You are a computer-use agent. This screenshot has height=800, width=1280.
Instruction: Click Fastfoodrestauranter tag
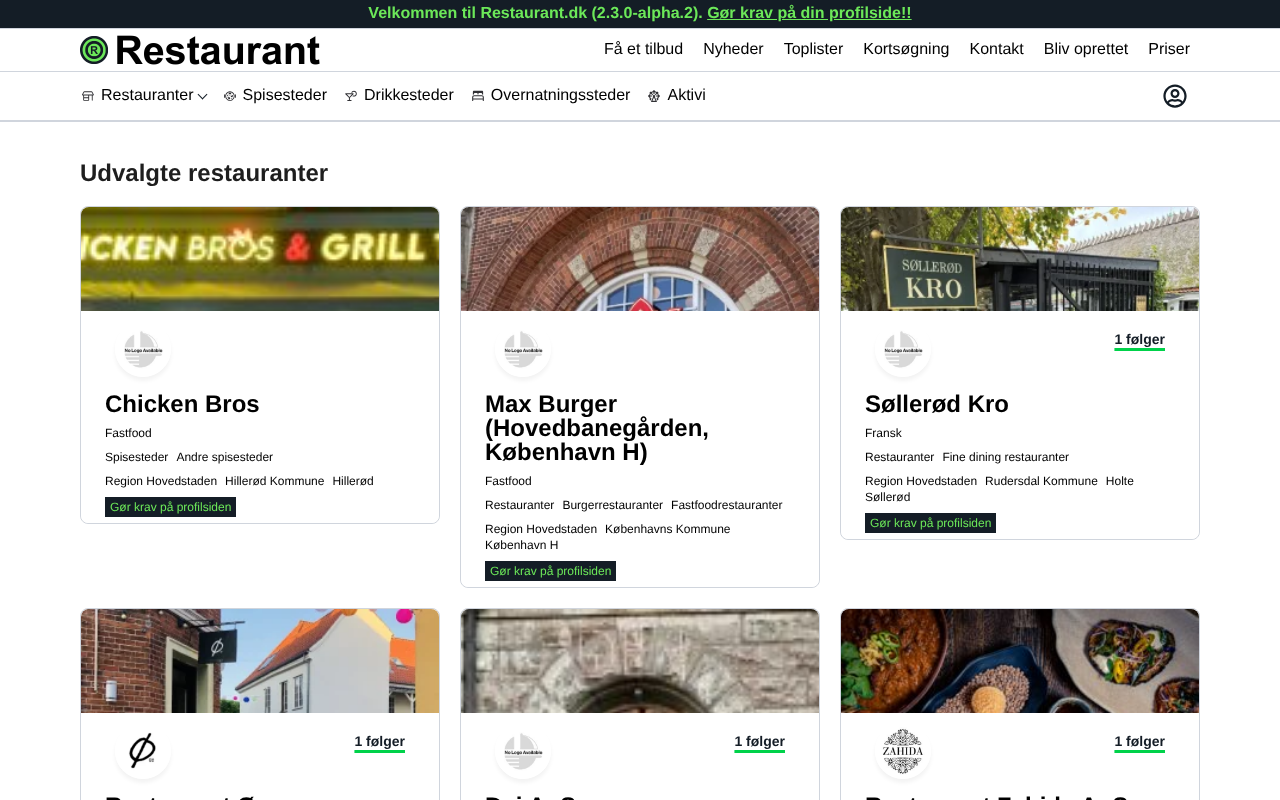click(x=727, y=505)
